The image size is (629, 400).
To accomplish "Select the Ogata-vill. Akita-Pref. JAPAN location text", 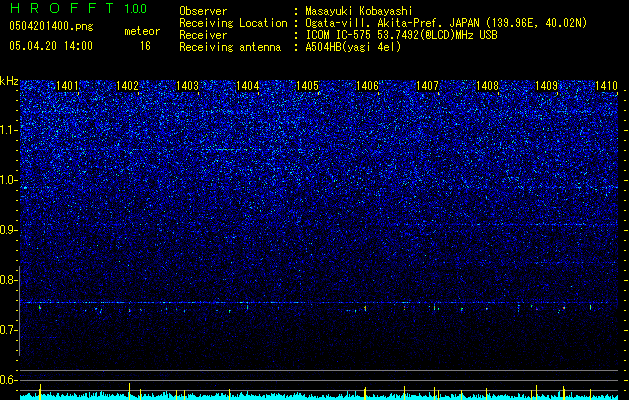I will [446, 23].
